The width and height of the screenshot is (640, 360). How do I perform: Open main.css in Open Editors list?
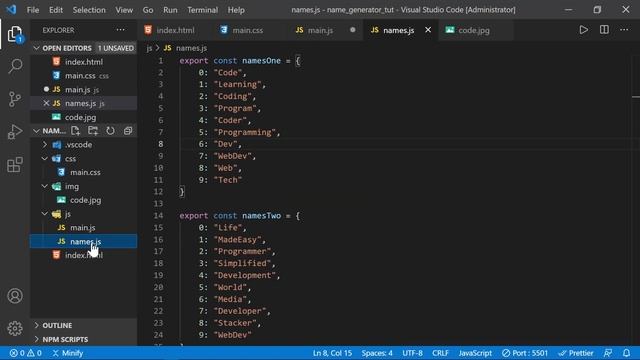[83, 76]
